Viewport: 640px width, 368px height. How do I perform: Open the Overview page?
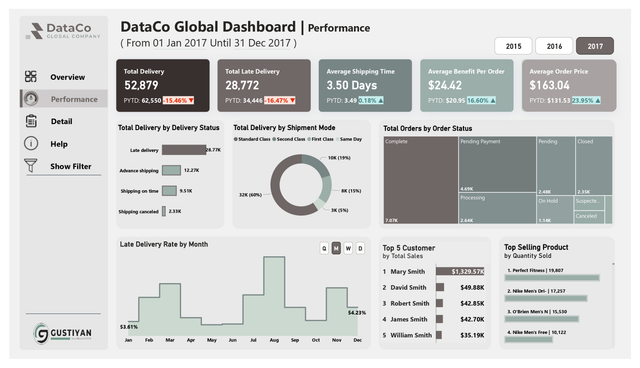(67, 77)
